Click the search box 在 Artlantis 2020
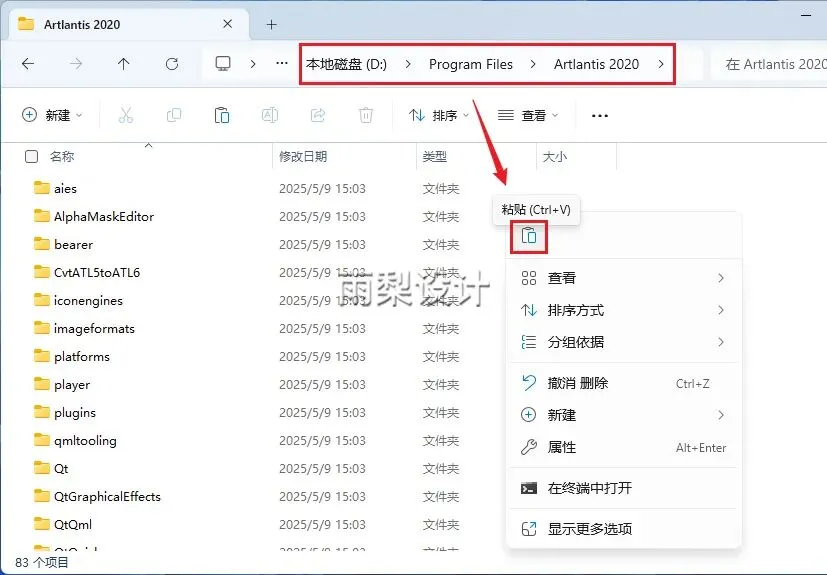Screen dimensions: 827x575 pos(770,64)
